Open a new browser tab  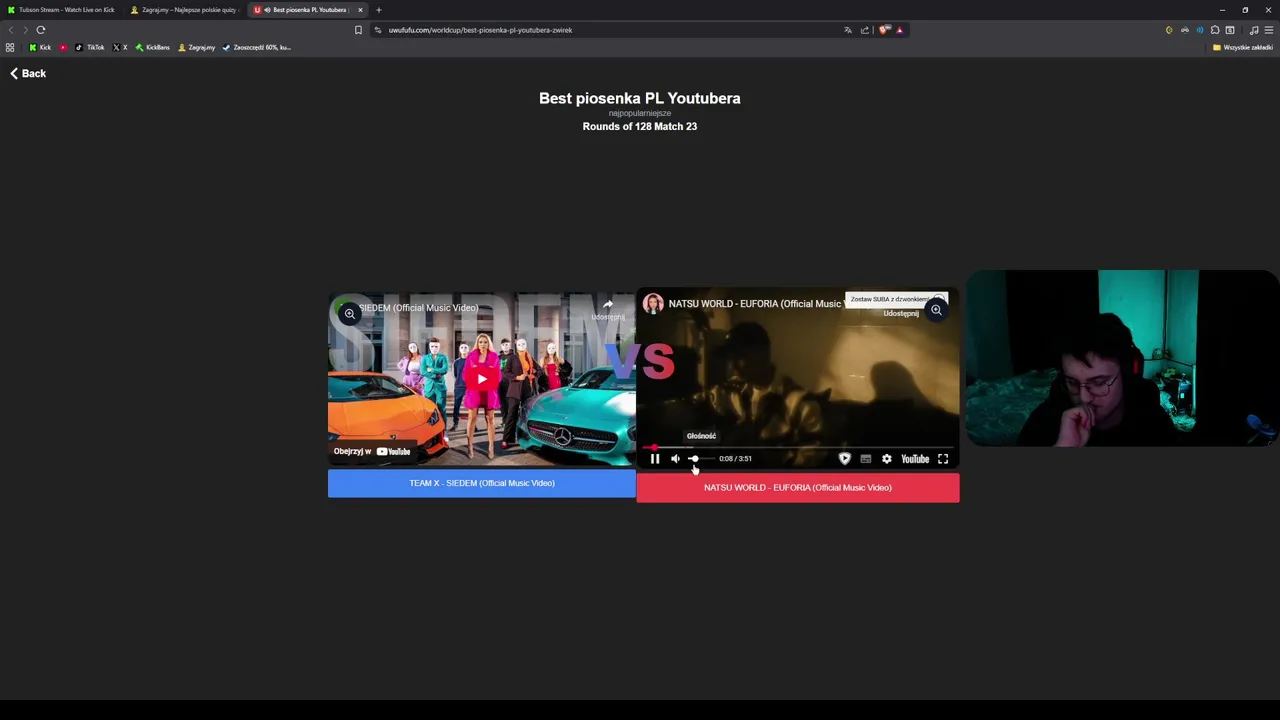click(378, 10)
